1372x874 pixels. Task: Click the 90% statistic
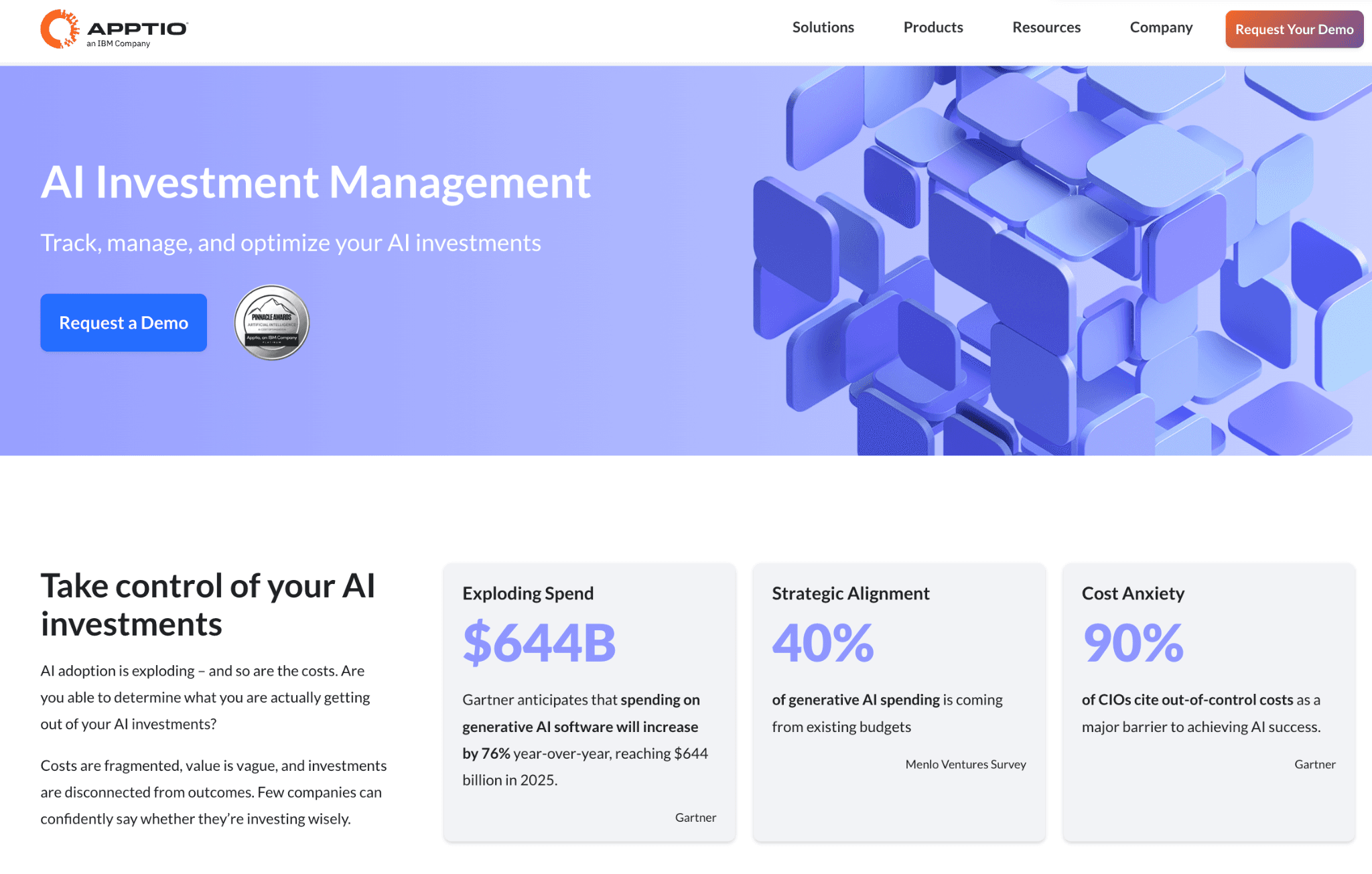tap(1133, 643)
